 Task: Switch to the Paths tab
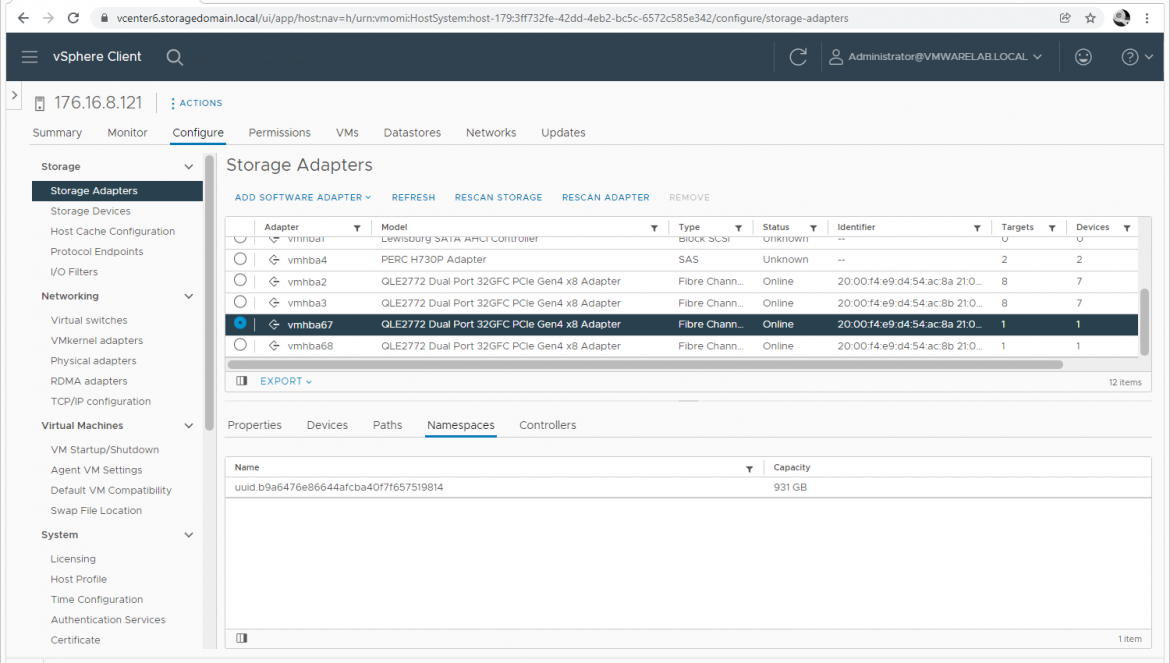pyautogui.click(x=387, y=425)
